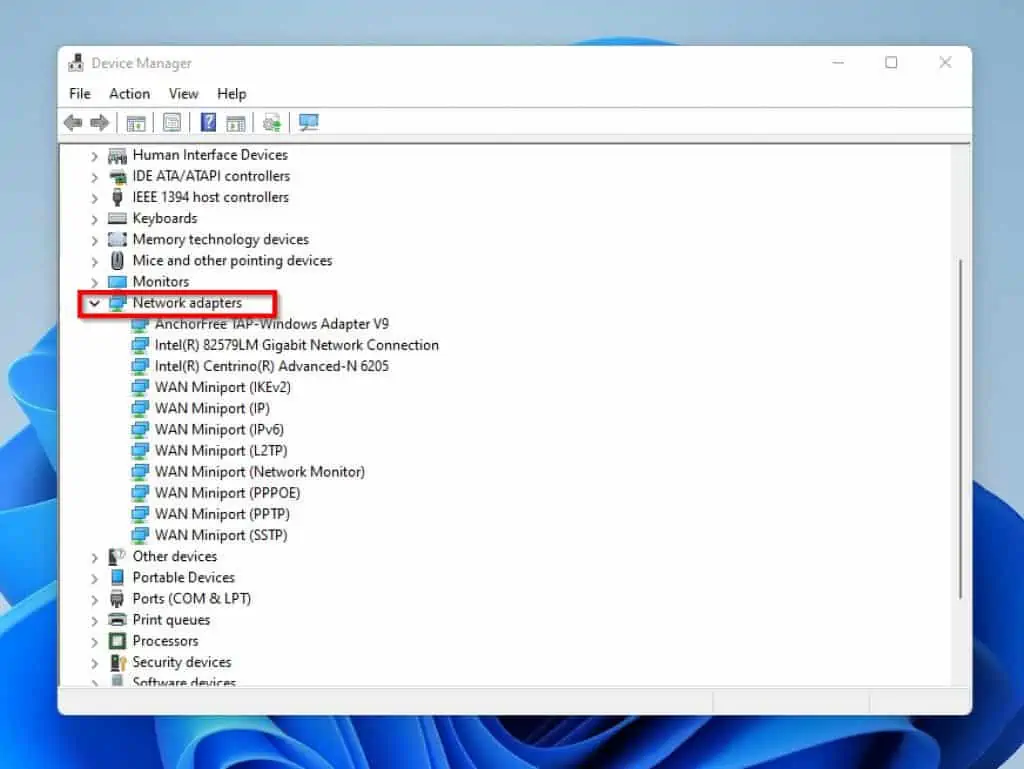Click the blue Help question mark icon
The width and height of the screenshot is (1024, 769).
[x=208, y=123]
